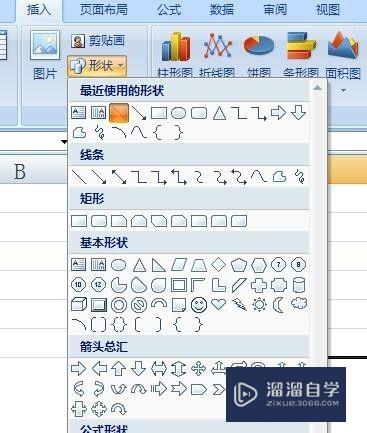Insert a 饼图 pie chart
This screenshot has height=433, width=367.
pyautogui.click(x=259, y=55)
